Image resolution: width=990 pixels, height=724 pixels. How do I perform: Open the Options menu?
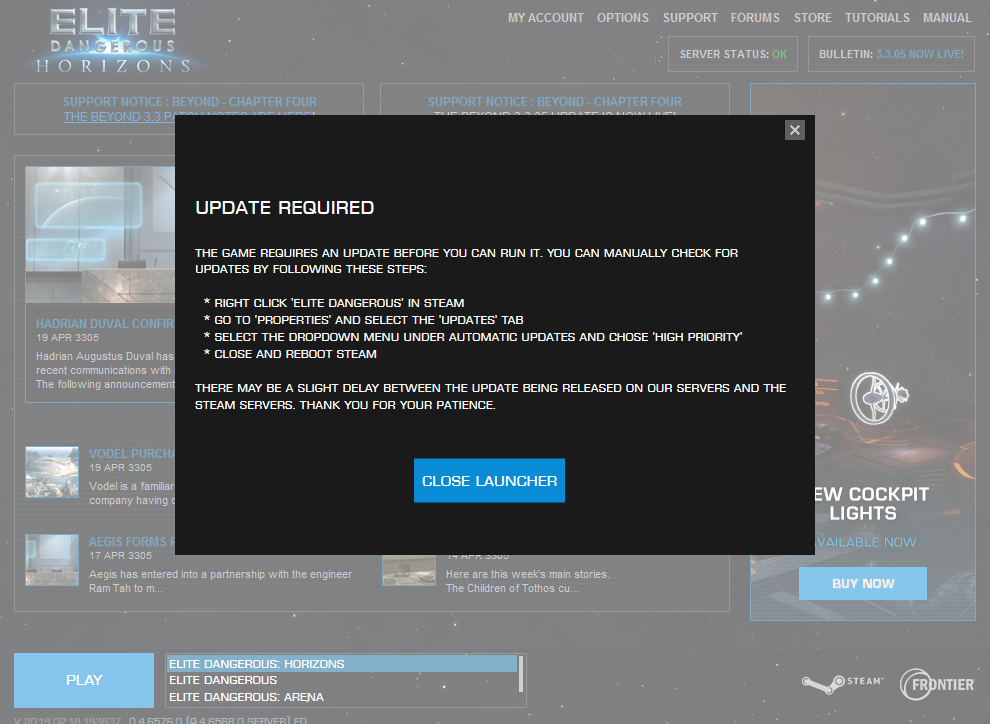pos(623,18)
